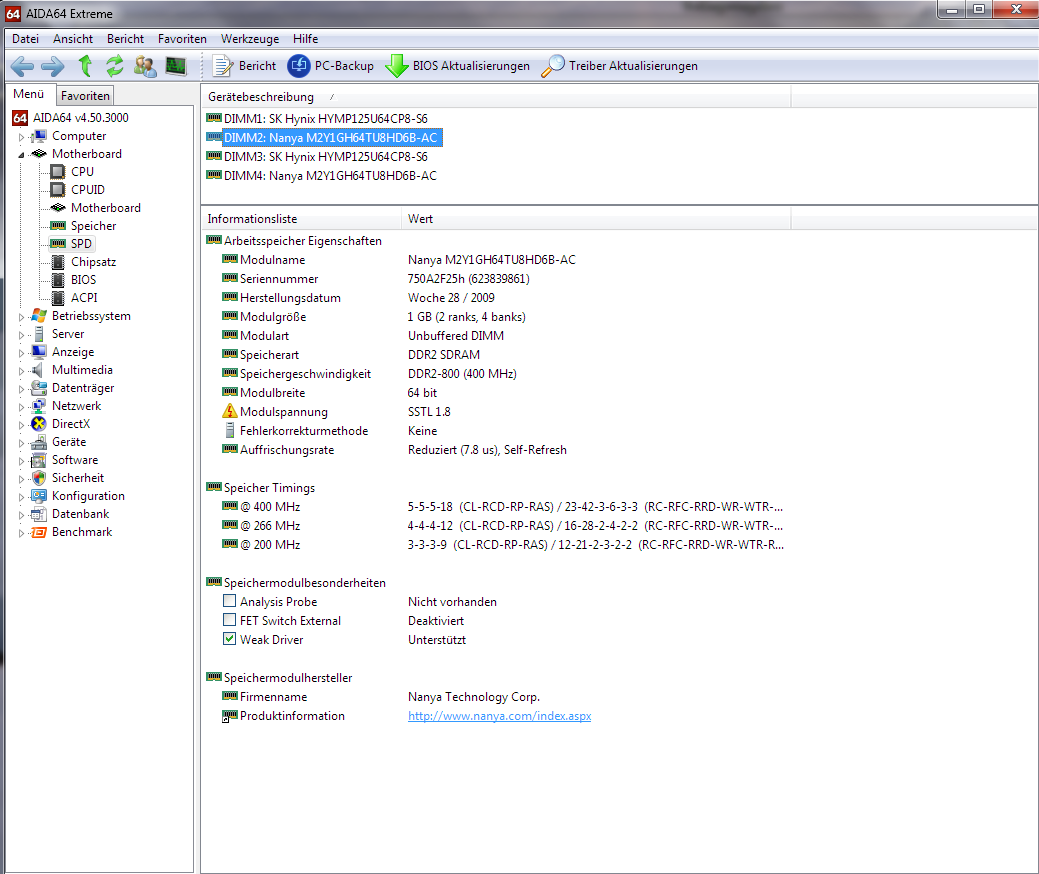Select Chipsatz in the tree
Image resolution: width=1039 pixels, height=874 pixels.
93,262
